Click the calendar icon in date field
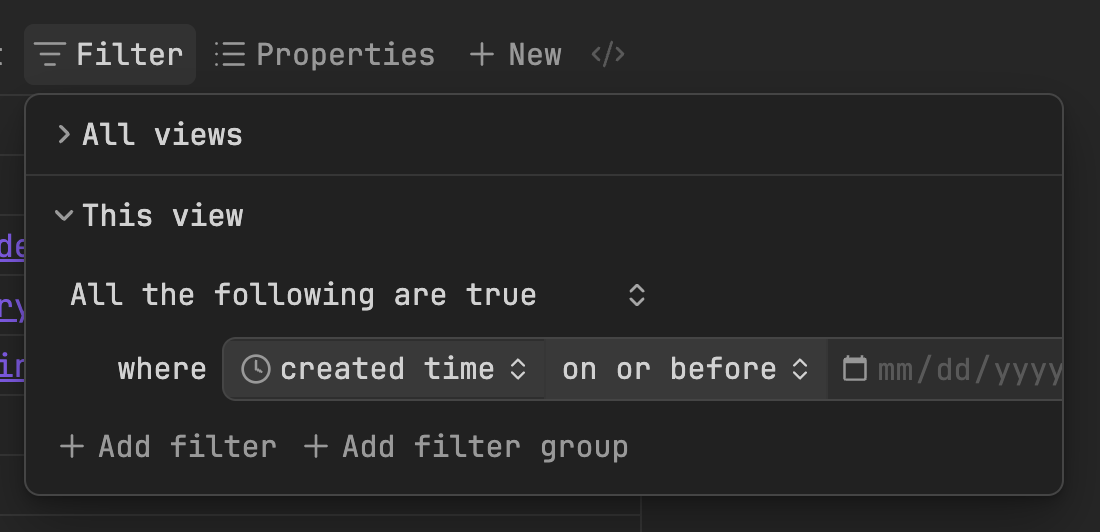This screenshot has height=532, width=1100. 854,369
